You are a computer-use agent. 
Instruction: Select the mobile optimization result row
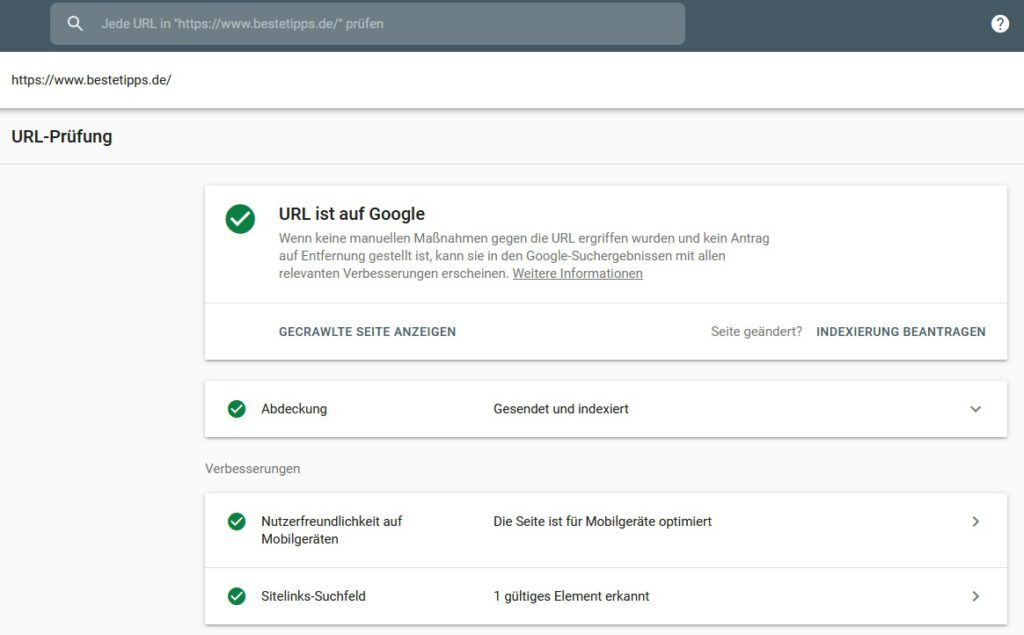click(600, 521)
